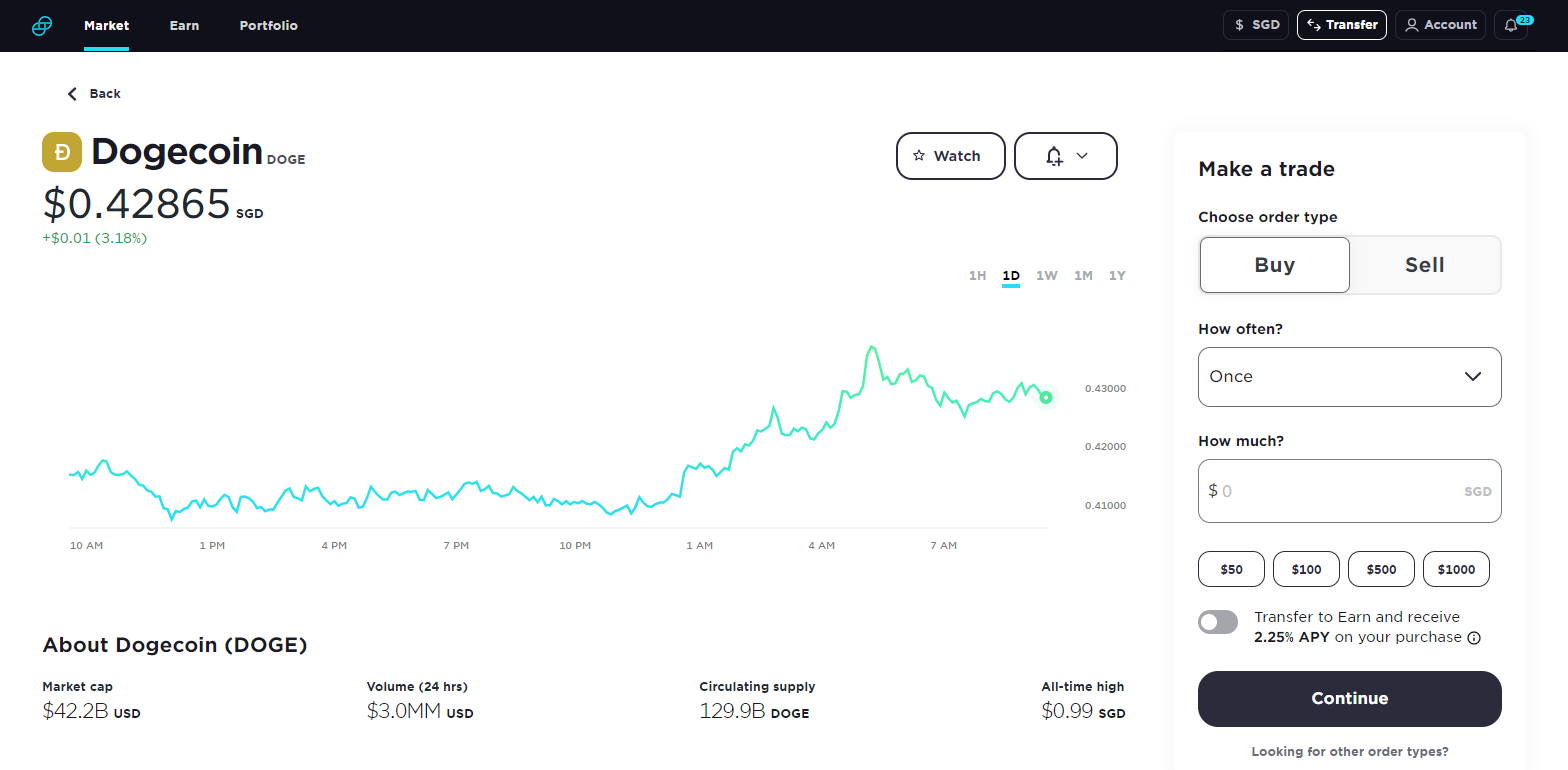Enable the Transfer to Earn toggle
Screen dimensions: 1568x770
1218,622
